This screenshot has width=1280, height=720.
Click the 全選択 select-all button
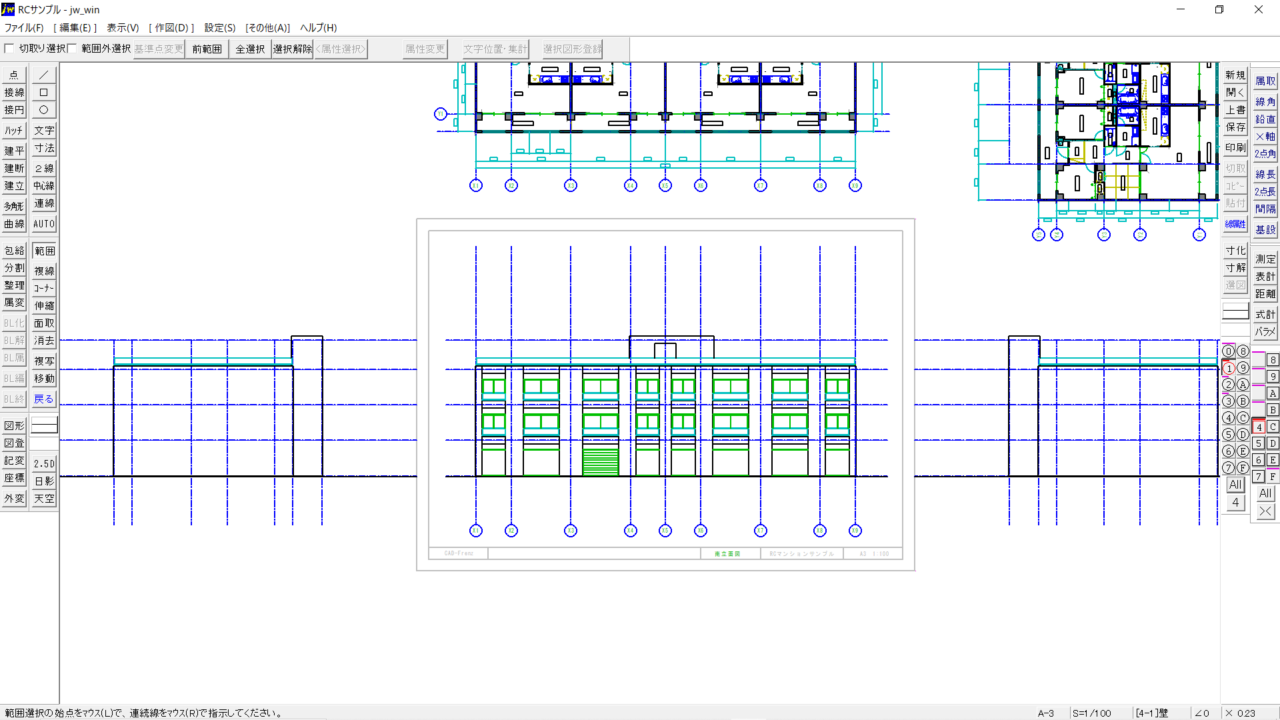pyautogui.click(x=250, y=48)
